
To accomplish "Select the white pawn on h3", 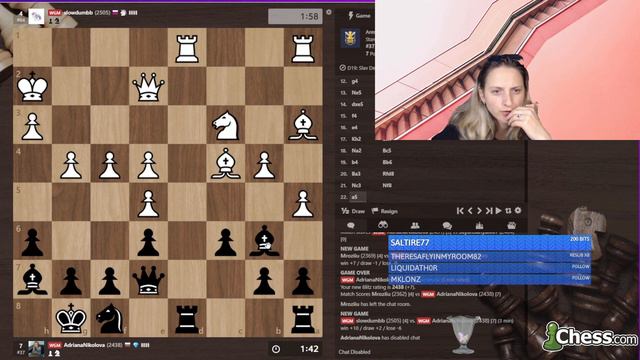I will tap(32, 127).
